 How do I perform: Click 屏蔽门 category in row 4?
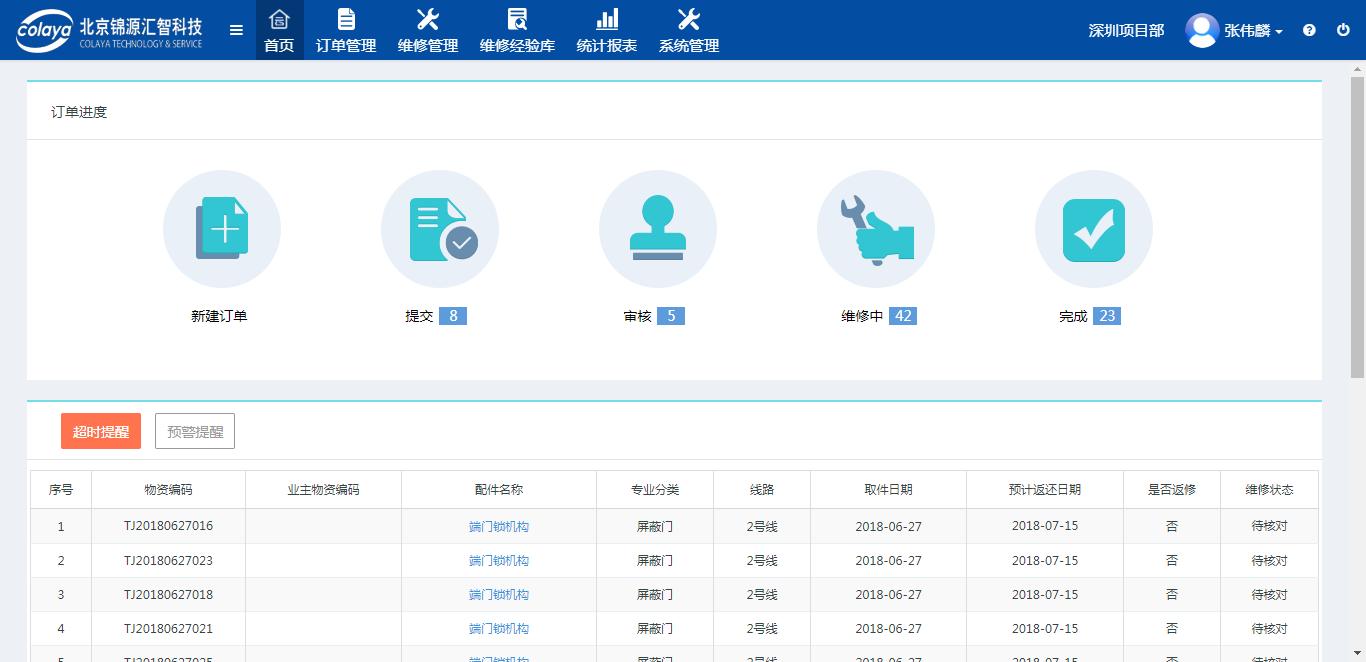[655, 629]
